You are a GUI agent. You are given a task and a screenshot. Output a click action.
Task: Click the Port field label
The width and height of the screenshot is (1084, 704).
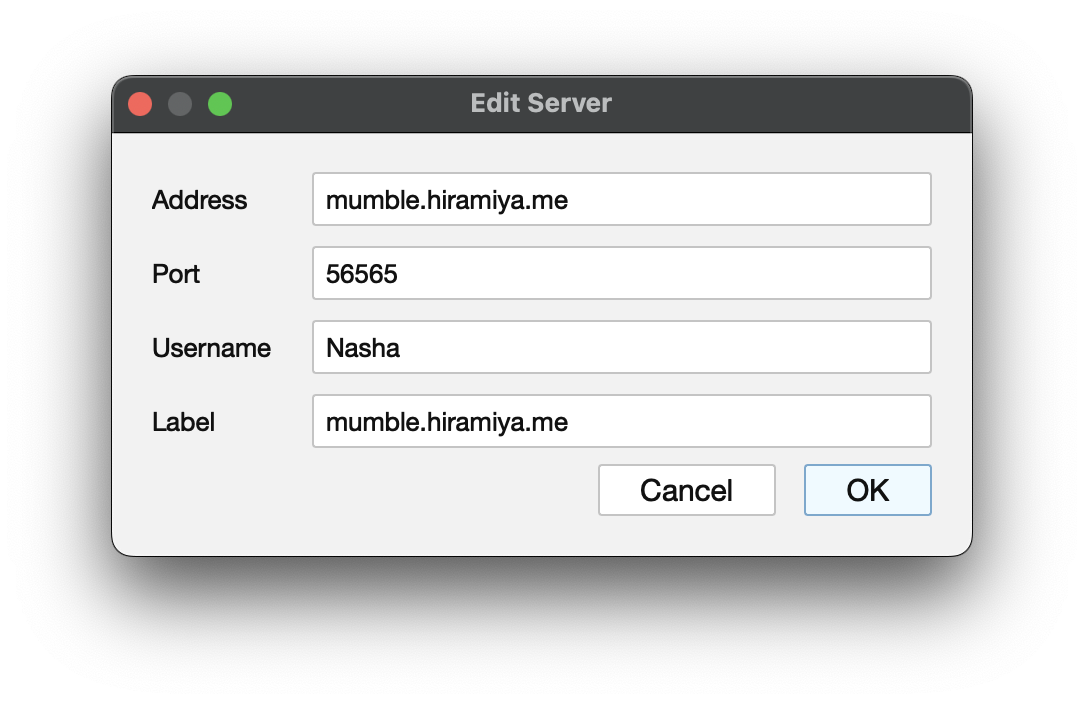(176, 274)
